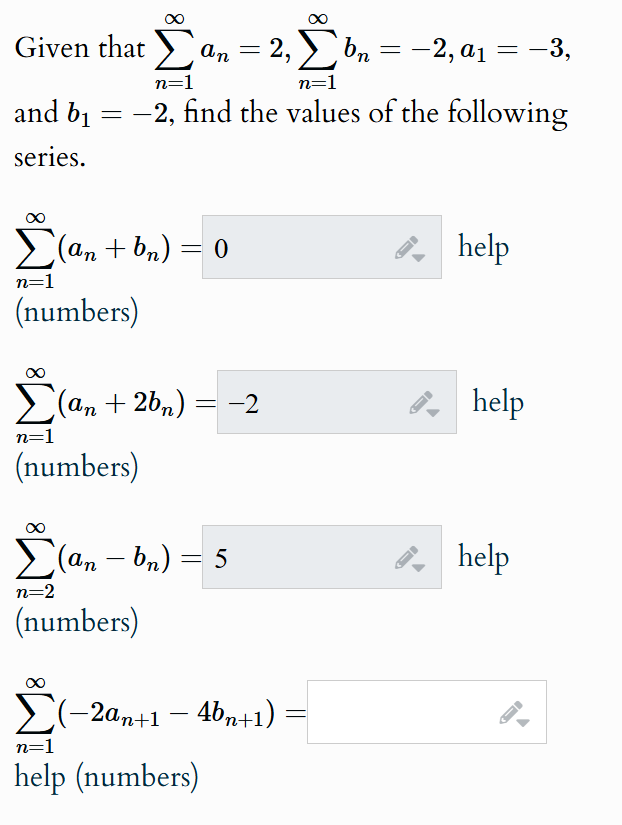Click the answer field containing 0
This screenshot has height=825, width=622.
[x=300, y=246]
